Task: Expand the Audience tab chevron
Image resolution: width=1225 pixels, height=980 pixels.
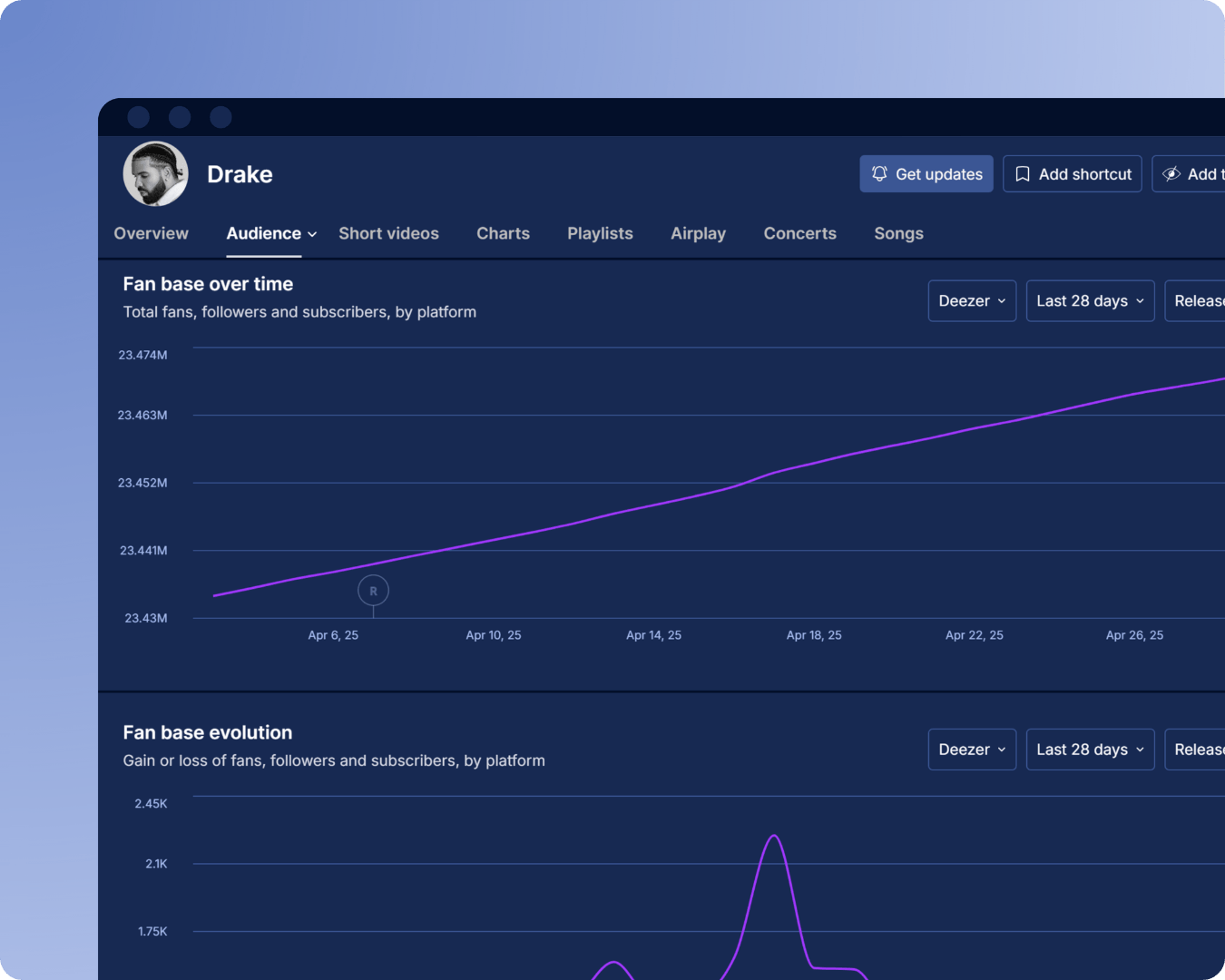Action: tap(312, 234)
